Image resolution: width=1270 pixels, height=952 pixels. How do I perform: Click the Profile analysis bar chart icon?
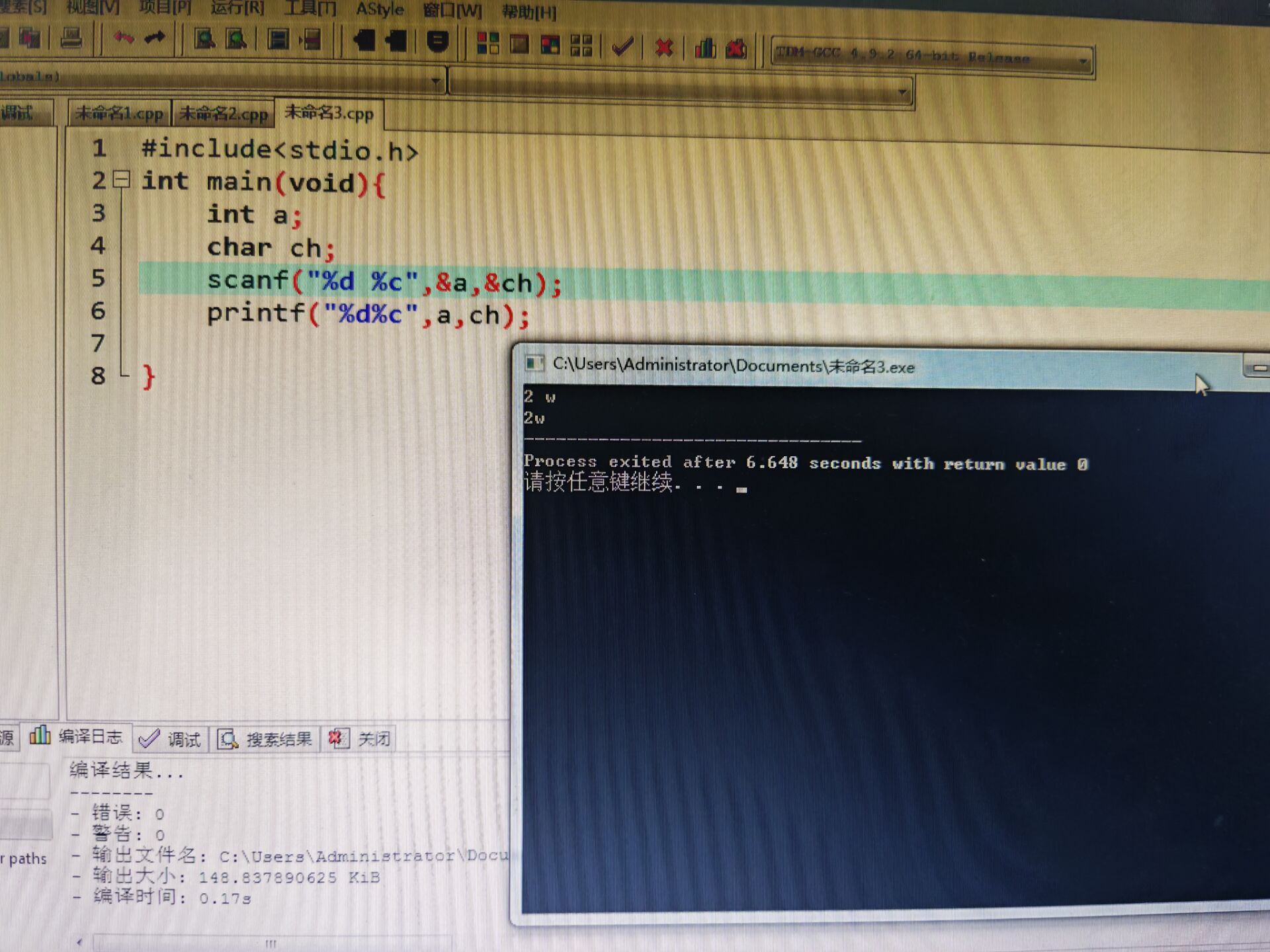tap(705, 48)
